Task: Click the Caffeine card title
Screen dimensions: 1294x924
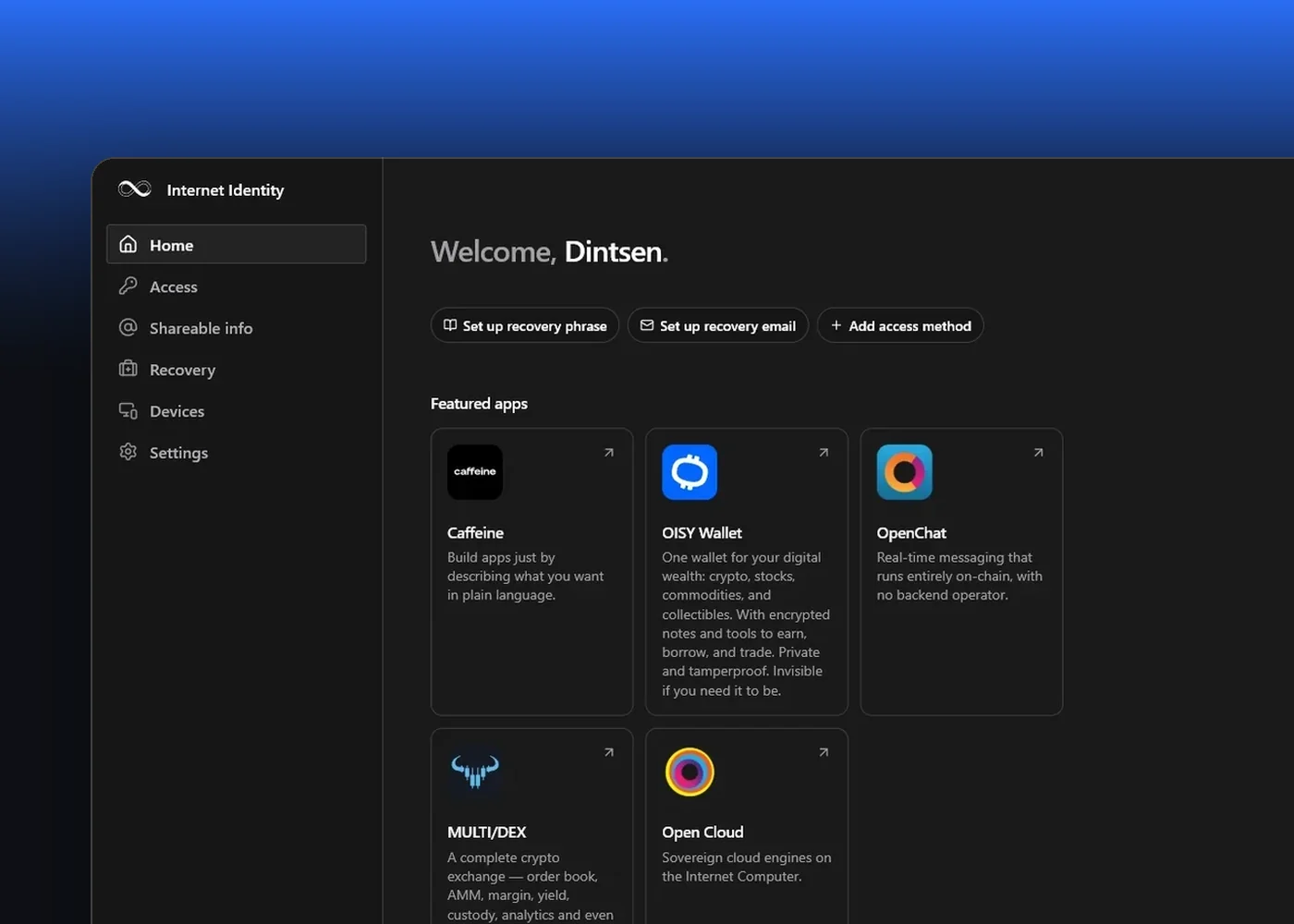Action: coord(476,533)
